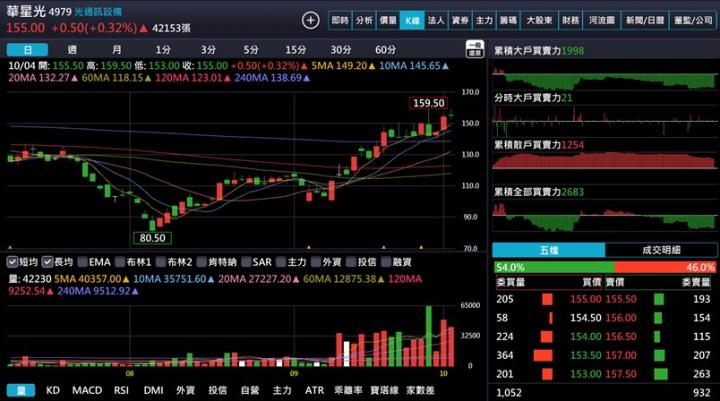The image size is (720, 401).
Task: Show 外資 in the lower indicator row
Action: [186, 390]
